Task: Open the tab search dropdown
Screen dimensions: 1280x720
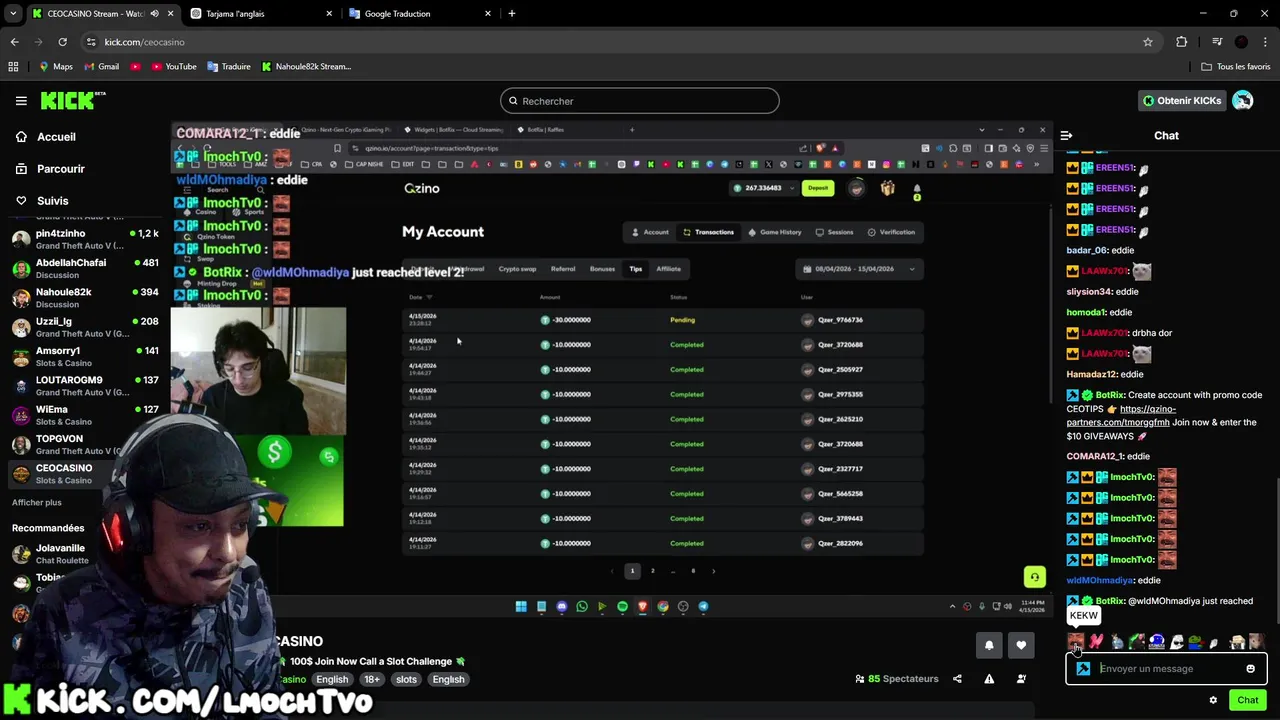Action: (13, 14)
